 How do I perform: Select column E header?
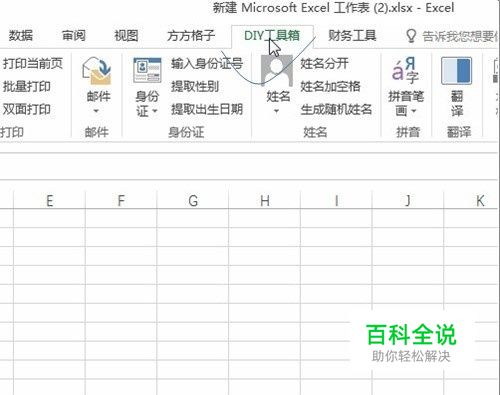49,201
